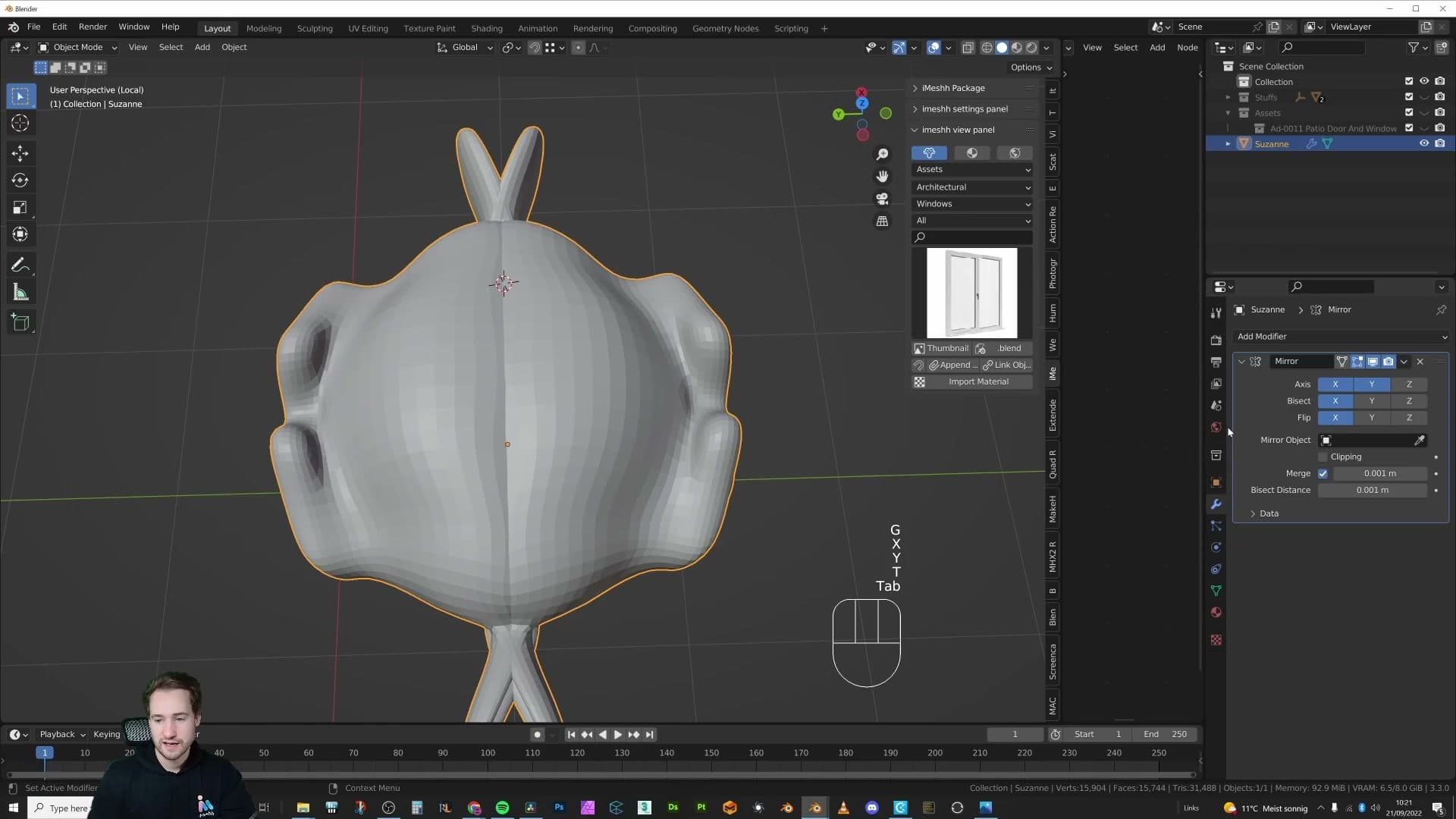Click the Mirror Object eyedropper
This screenshot has width=1456, height=819.
tap(1420, 440)
